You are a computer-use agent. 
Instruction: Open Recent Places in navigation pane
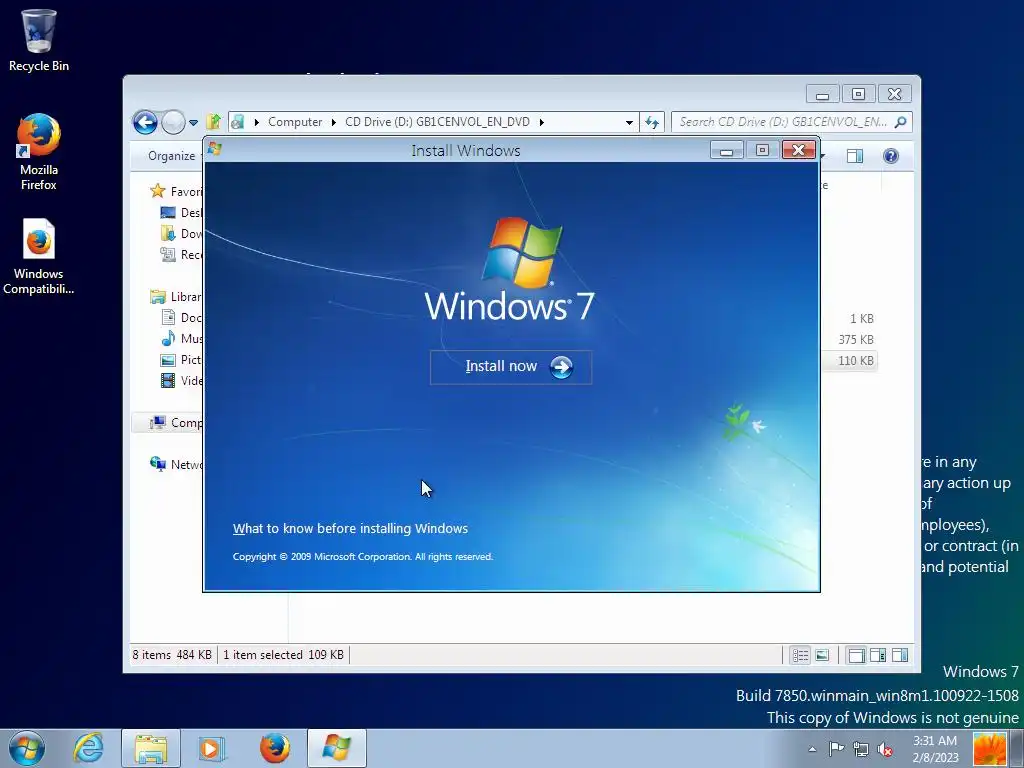pyautogui.click(x=182, y=254)
